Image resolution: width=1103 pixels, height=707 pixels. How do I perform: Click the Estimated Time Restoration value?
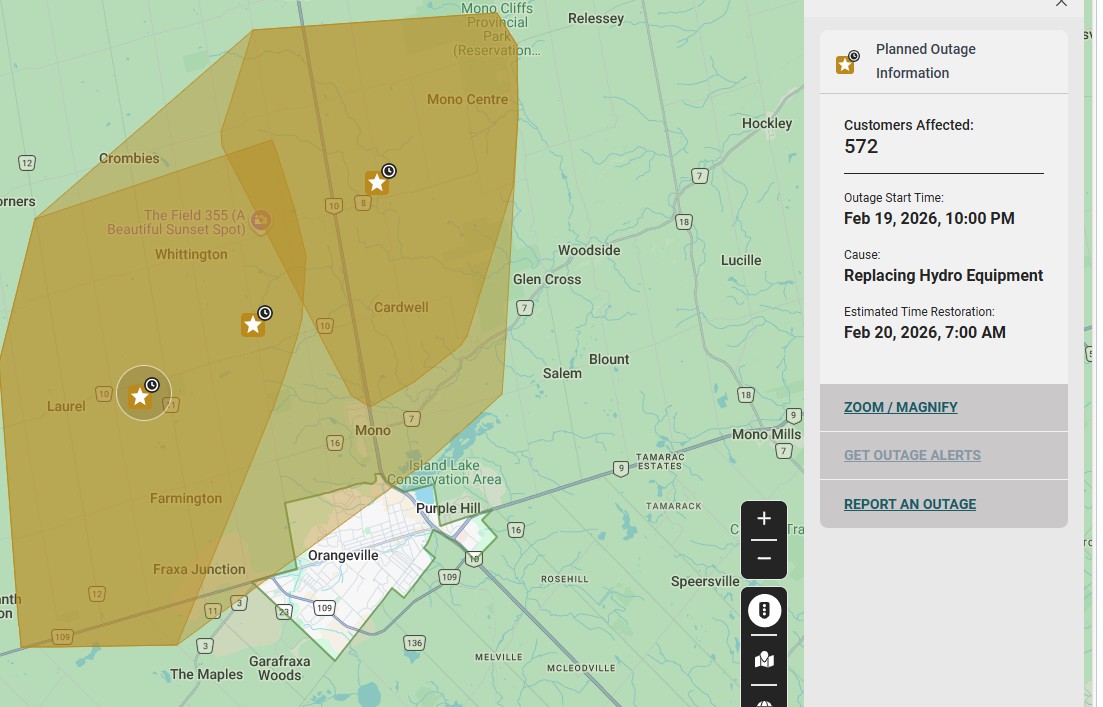coord(924,332)
